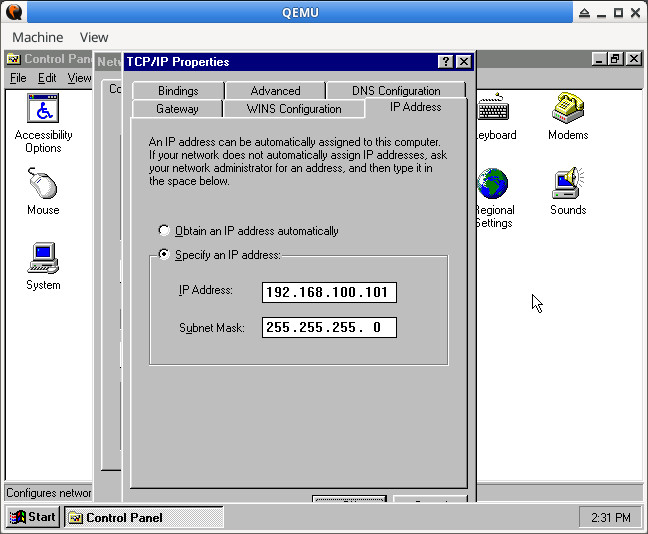Select Specify an IP address option

point(165,255)
